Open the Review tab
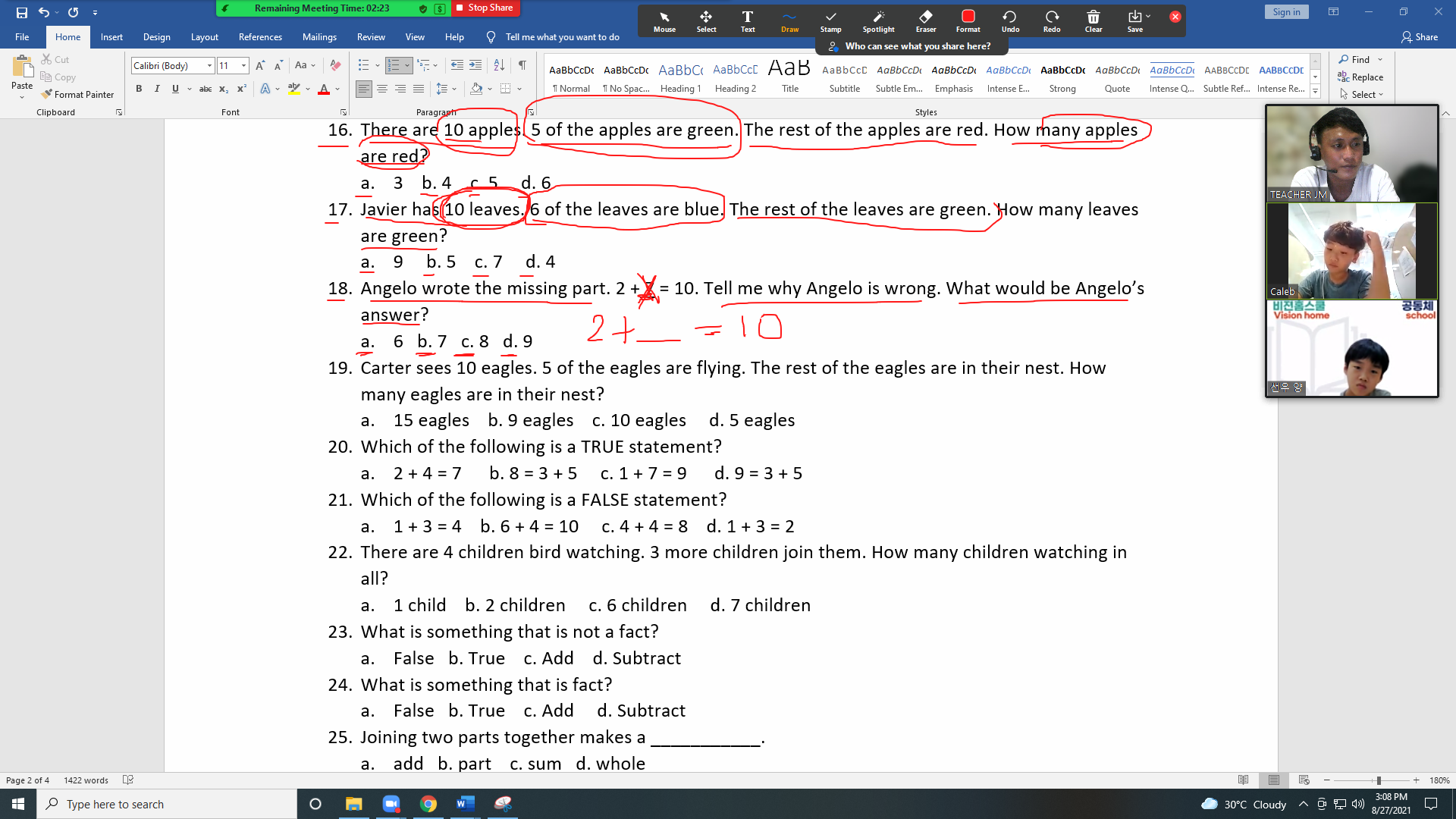This screenshot has width=1456, height=819. pyautogui.click(x=371, y=36)
